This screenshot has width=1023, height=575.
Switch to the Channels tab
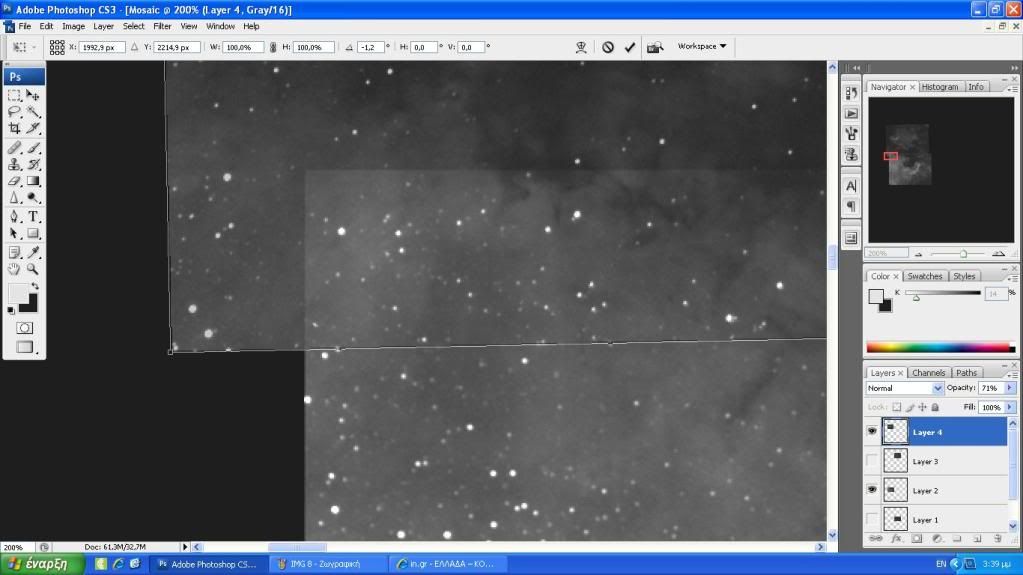[x=928, y=373]
